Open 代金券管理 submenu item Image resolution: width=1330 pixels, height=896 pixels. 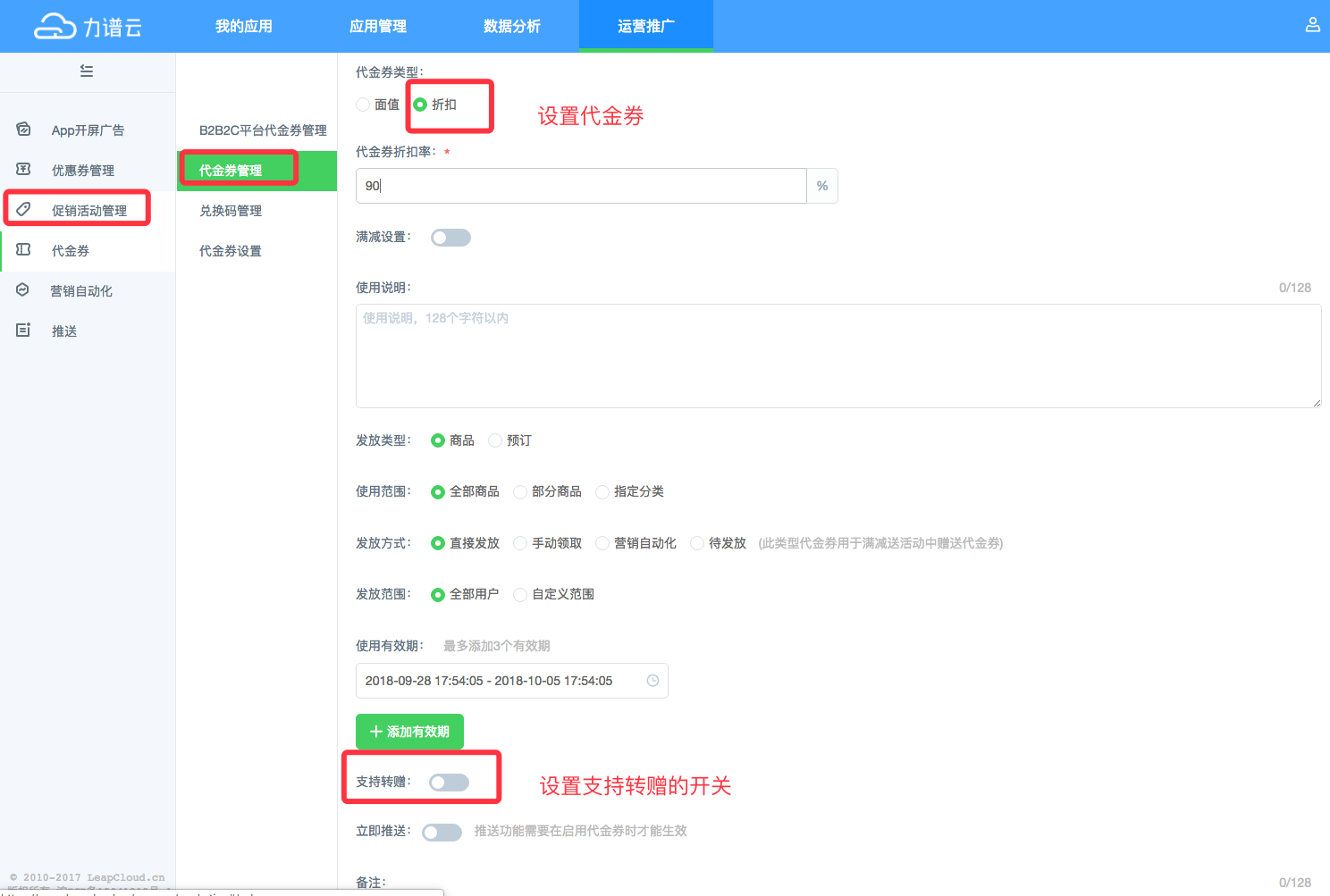pos(257,171)
